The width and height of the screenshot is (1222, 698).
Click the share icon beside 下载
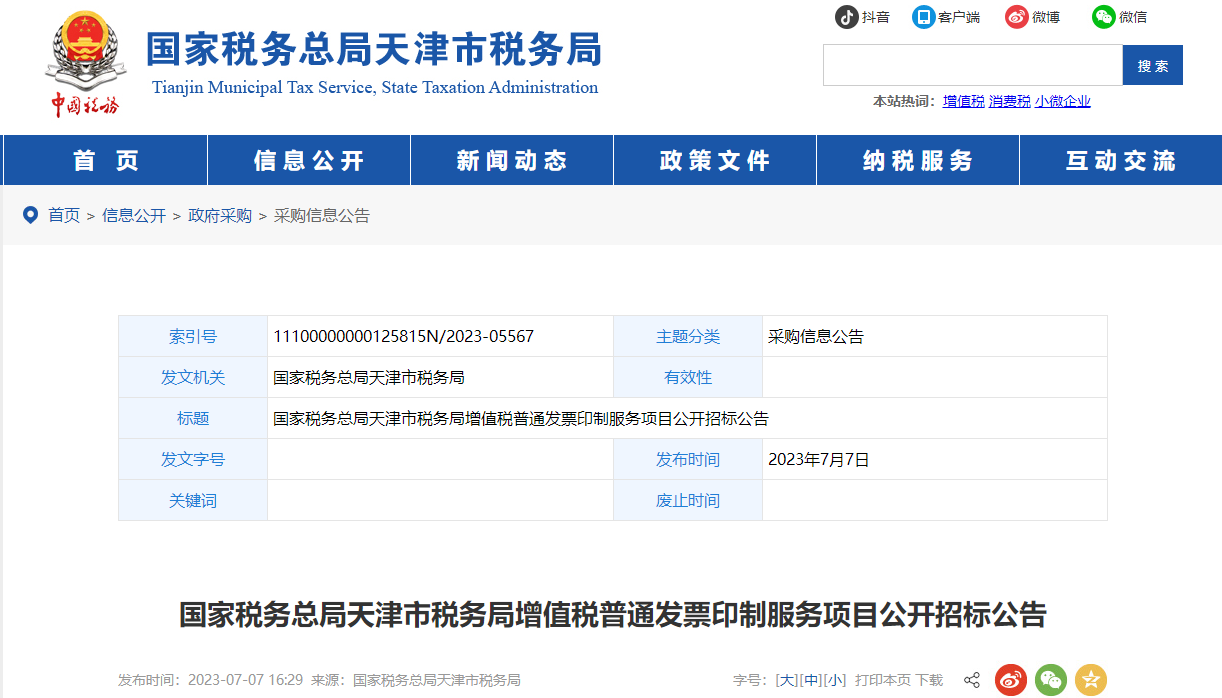pyautogui.click(x=971, y=681)
